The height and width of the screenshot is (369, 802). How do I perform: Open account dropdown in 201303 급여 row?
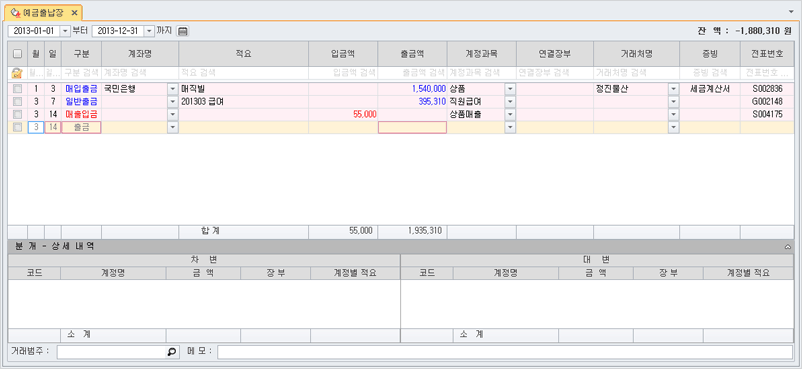click(x=173, y=101)
